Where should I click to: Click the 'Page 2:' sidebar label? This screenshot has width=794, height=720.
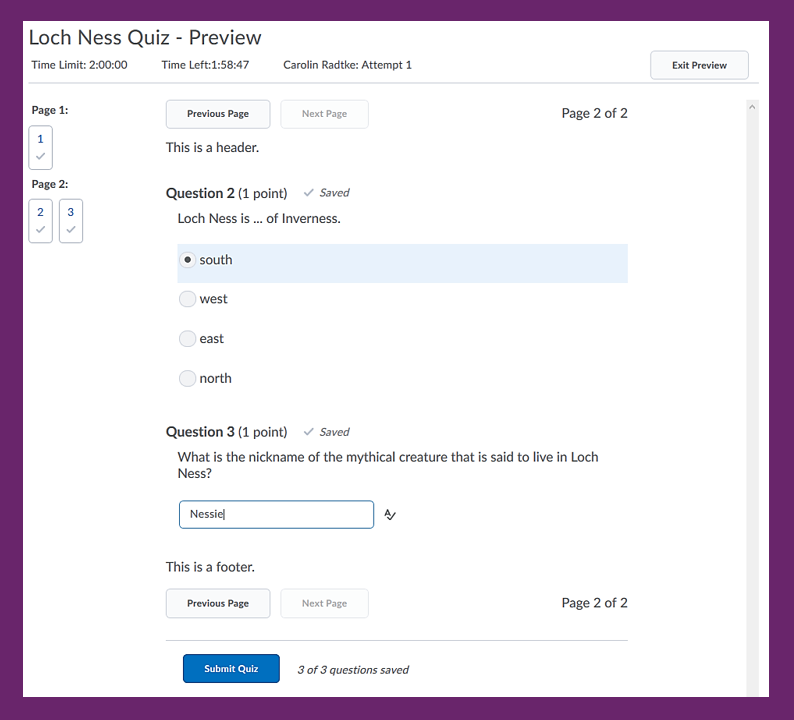pyautogui.click(x=50, y=184)
